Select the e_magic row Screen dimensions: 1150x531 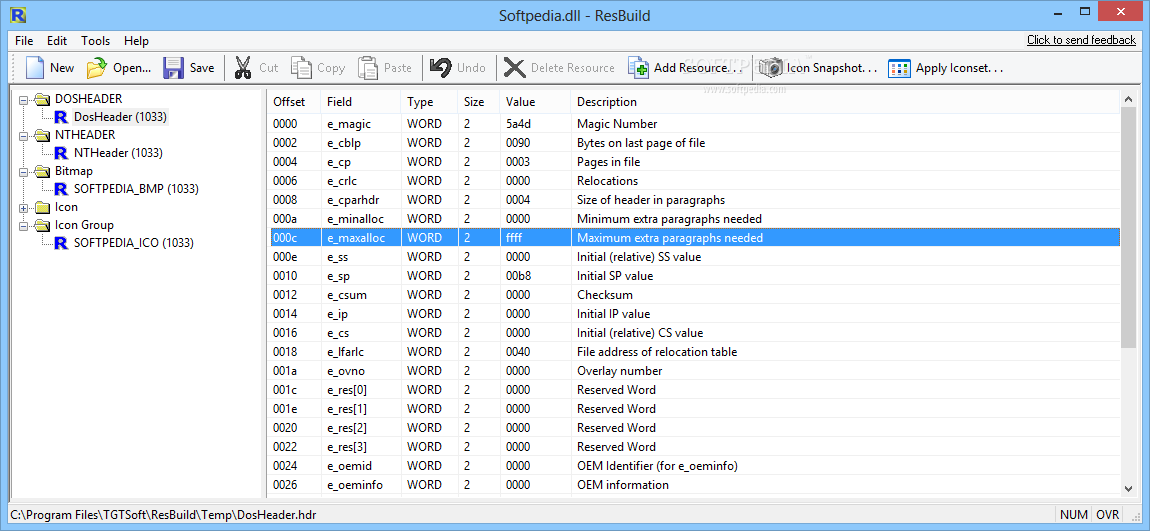pyautogui.click(x=694, y=124)
